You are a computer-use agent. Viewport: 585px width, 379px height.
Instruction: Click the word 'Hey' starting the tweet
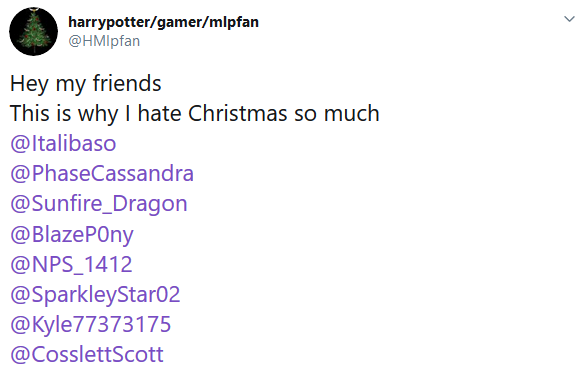tap(29, 84)
